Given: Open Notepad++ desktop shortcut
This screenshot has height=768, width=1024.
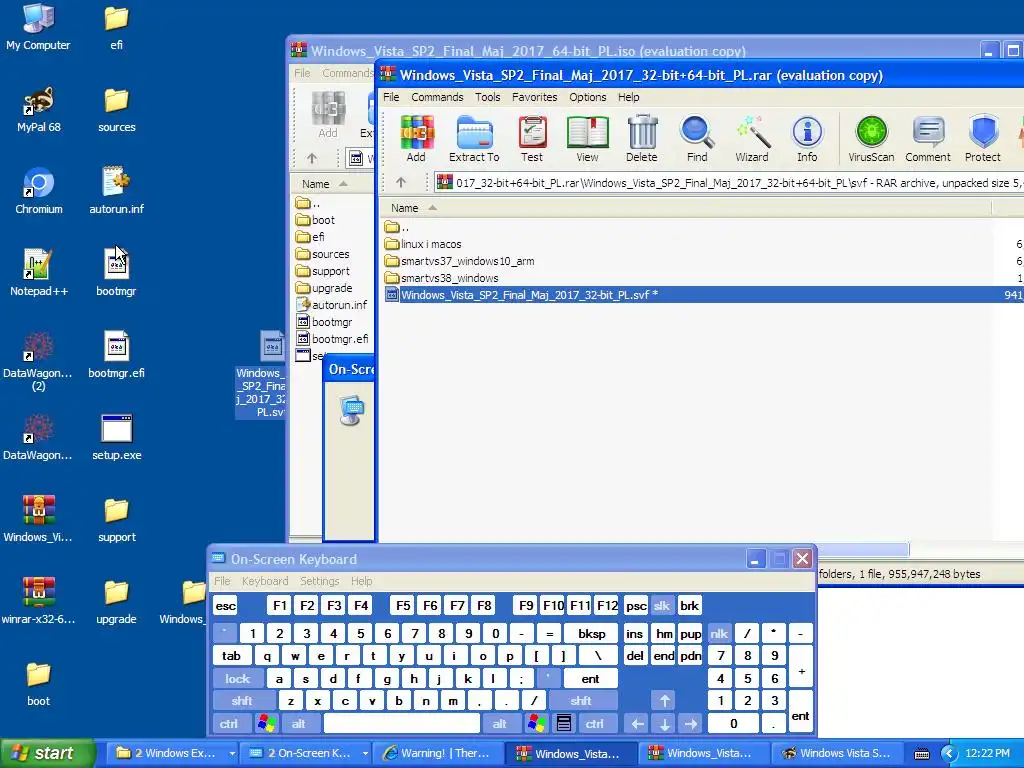Looking at the screenshot, I should click(x=39, y=273).
